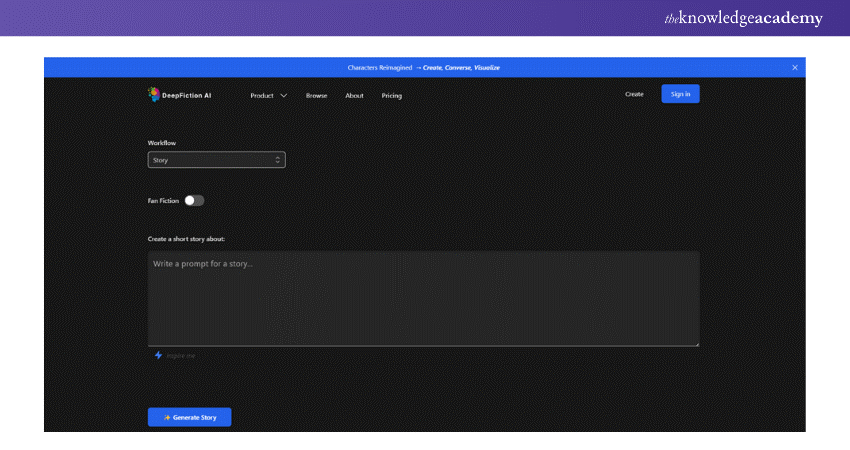Go to the Browse page
This screenshot has height=450, width=850.
[316, 95]
